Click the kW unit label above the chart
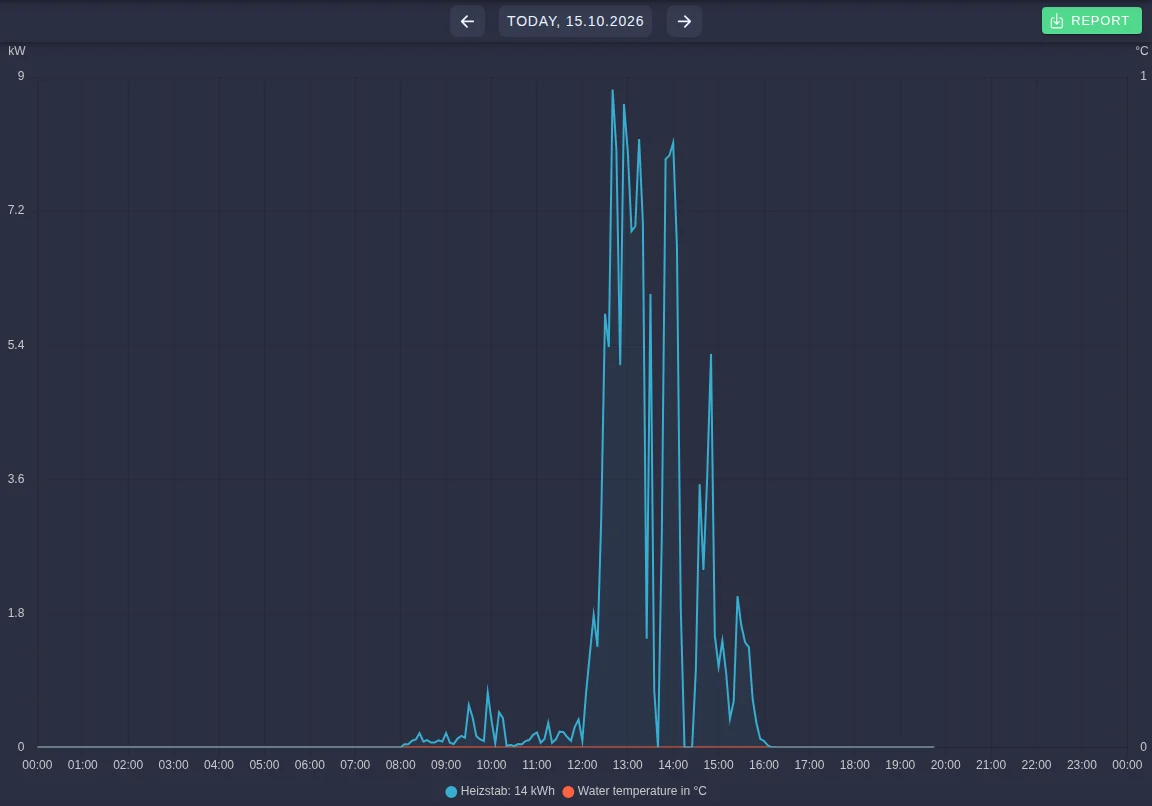Image resolution: width=1152 pixels, height=806 pixels. tap(17, 51)
